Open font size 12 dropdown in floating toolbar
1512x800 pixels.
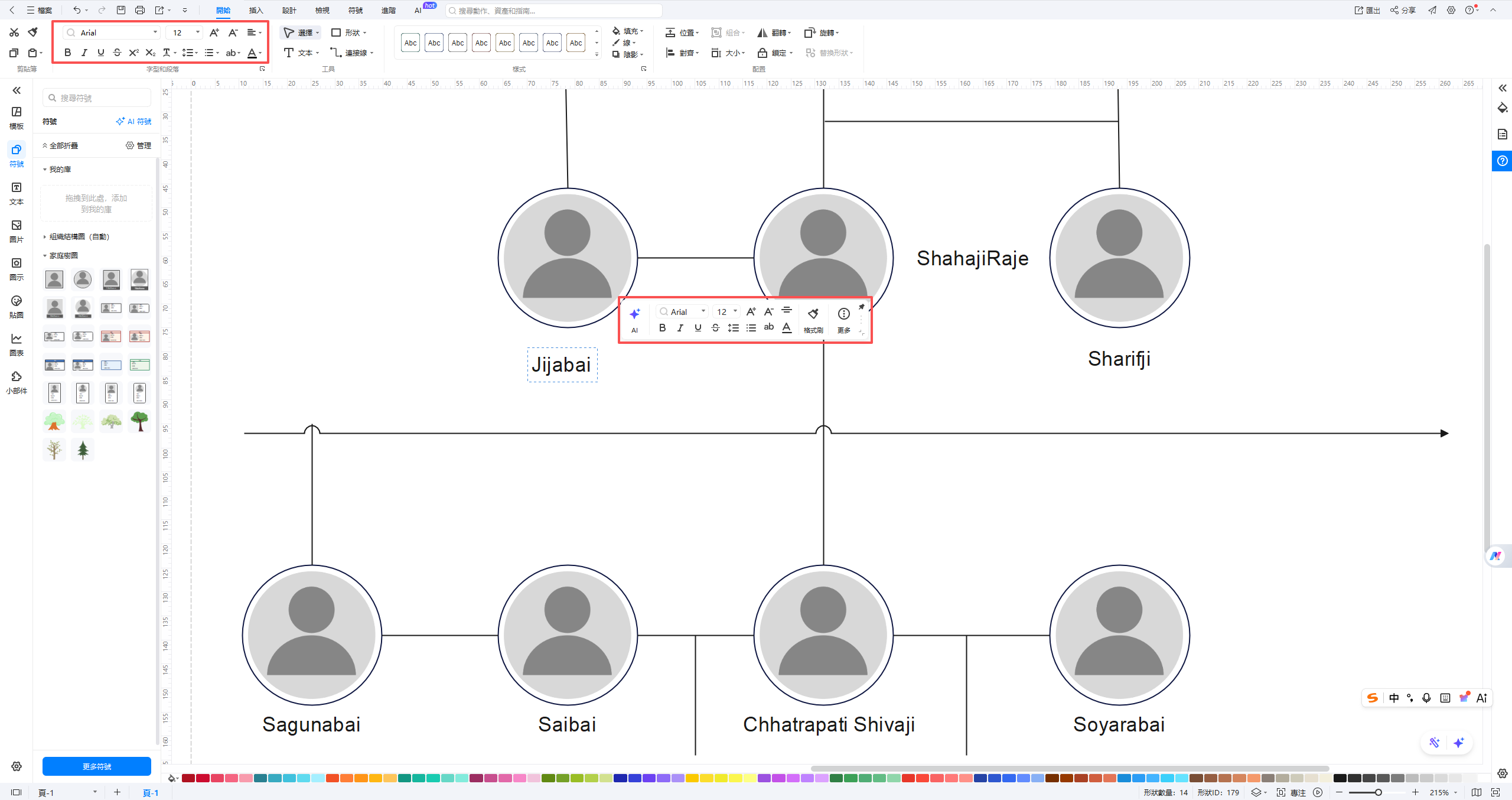tap(735, 311)
